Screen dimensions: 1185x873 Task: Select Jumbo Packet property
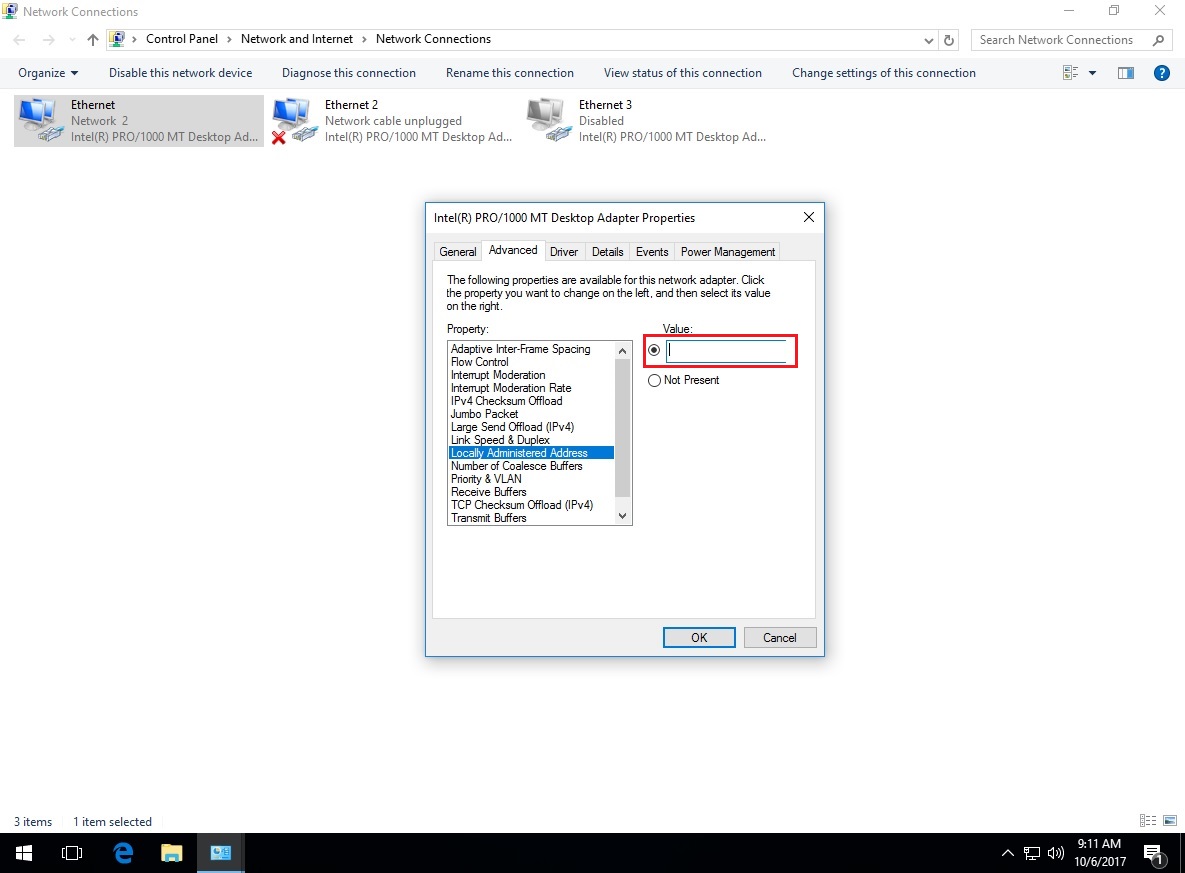coord(531,414)
